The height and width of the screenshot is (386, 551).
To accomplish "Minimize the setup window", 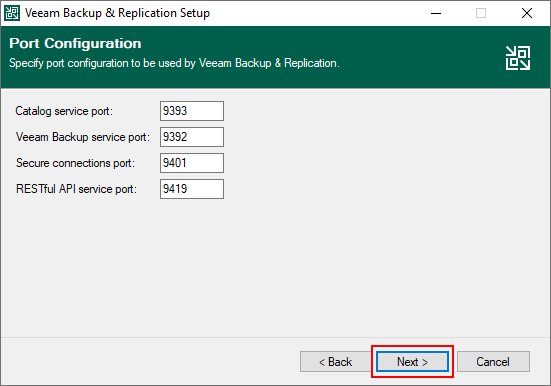I will [x=436, y=13].
